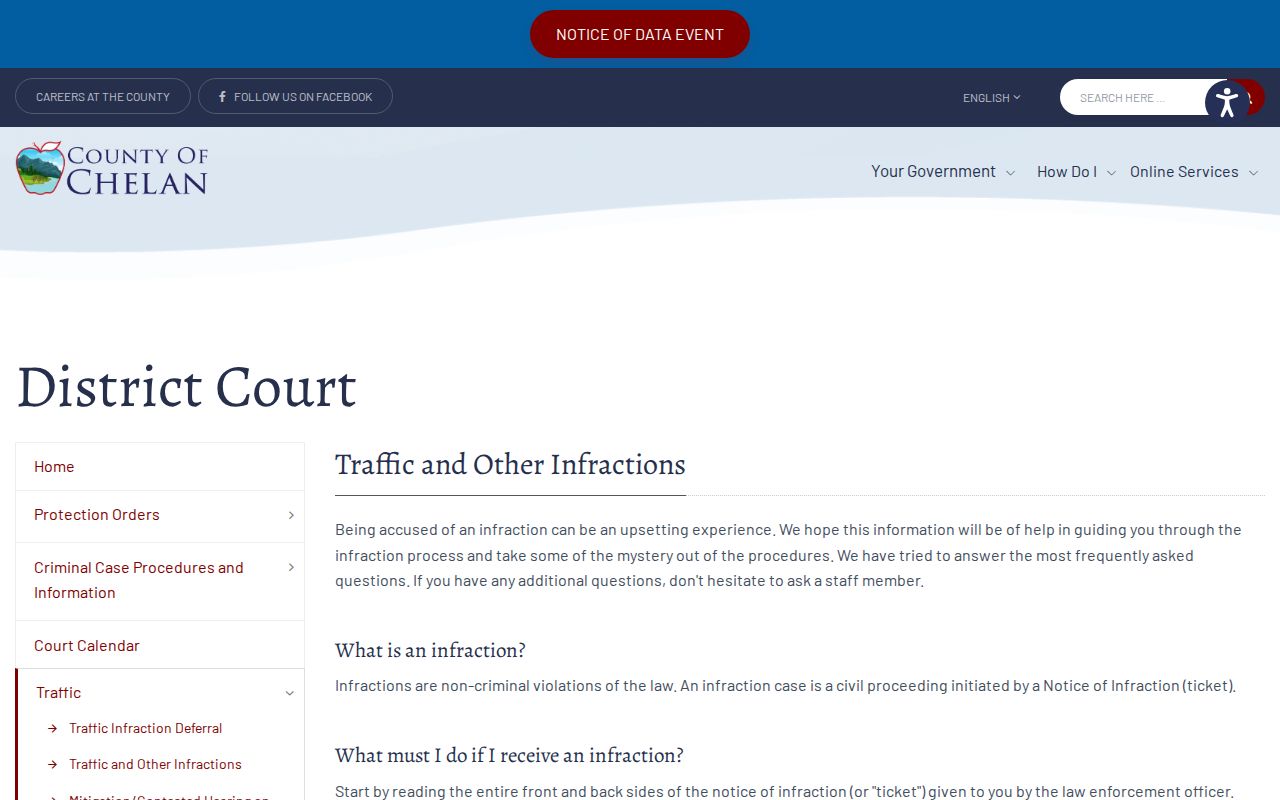This screenshot has width=1280, height=800.
Task: Expand the Your Government menu
Action: pyautogui.click(x=942, y=172)
